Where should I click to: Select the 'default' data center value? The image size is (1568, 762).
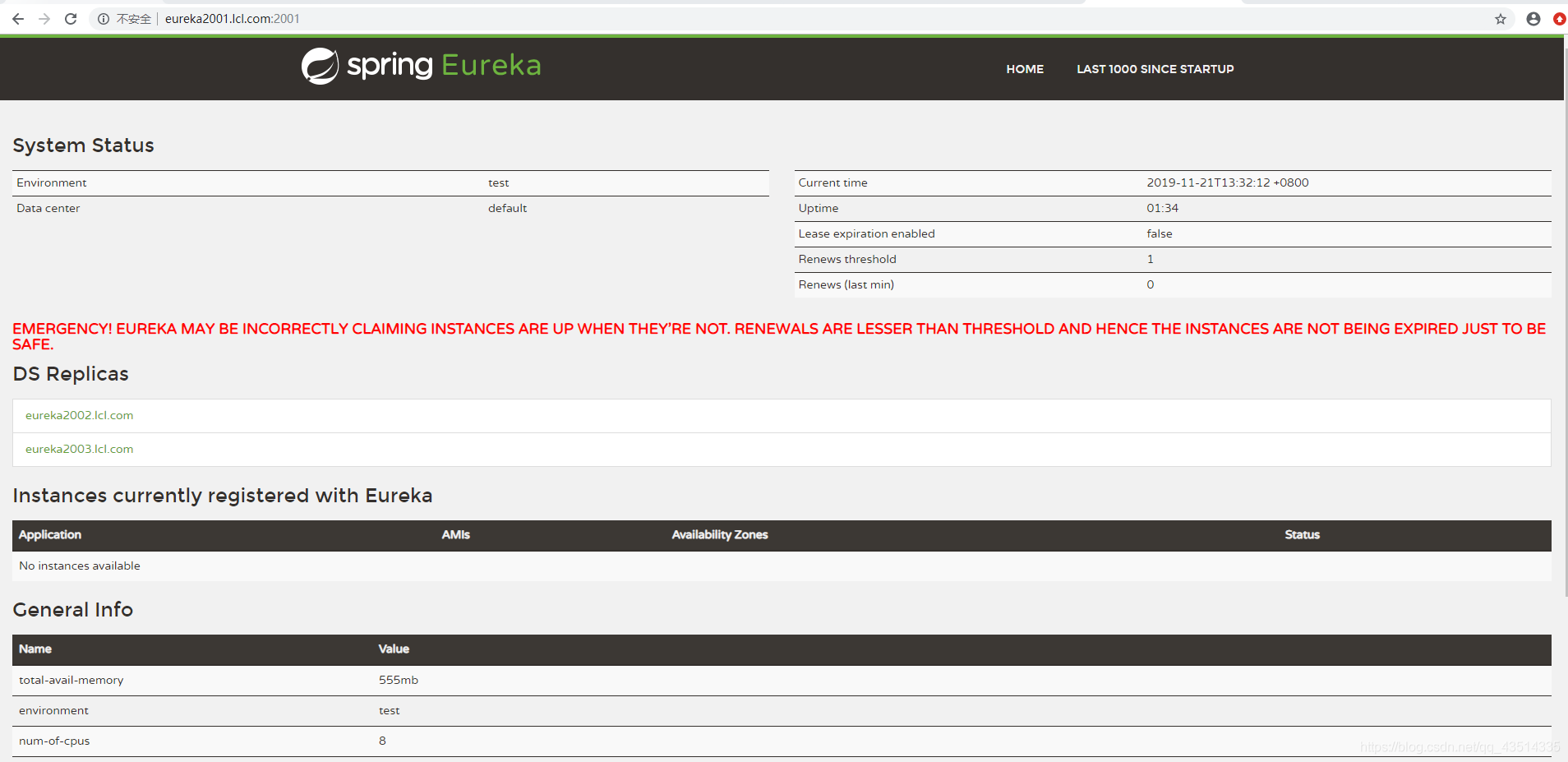tap(507, 208)
